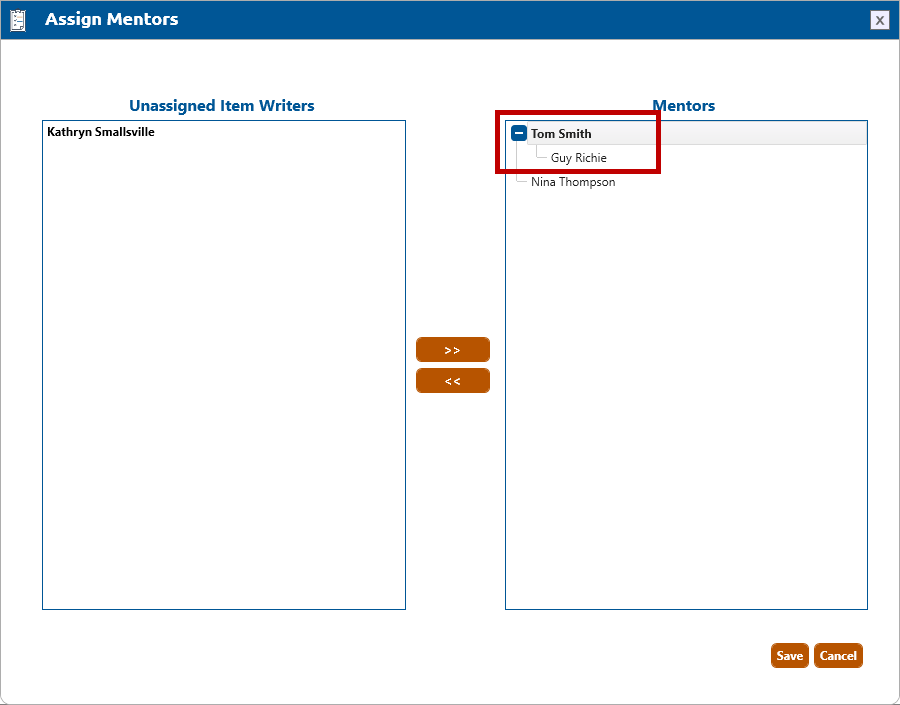
Task: Select Tom Smith in Mentors tree
Action: point(561,134)
